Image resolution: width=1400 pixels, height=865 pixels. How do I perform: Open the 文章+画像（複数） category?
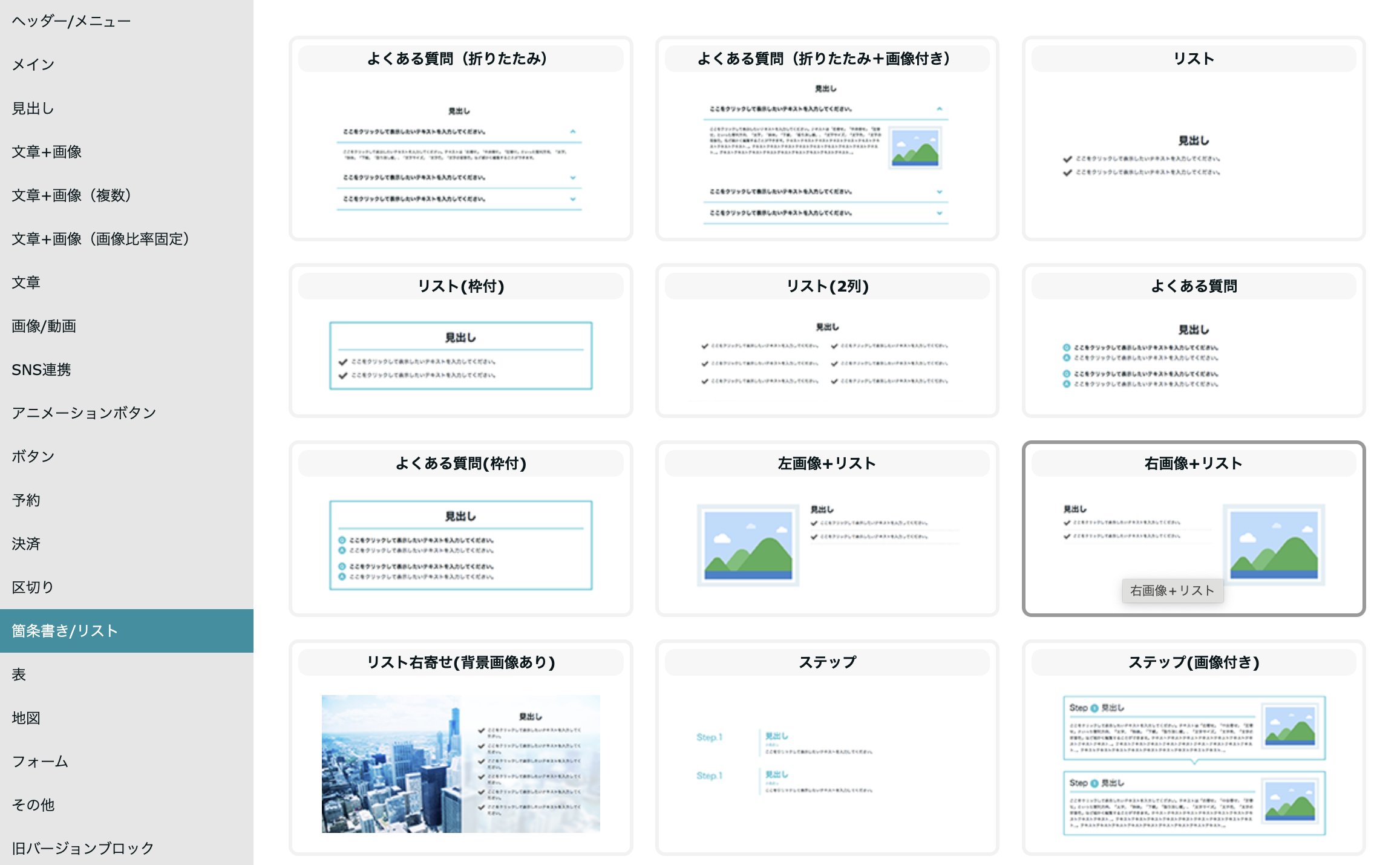point(71,195)
